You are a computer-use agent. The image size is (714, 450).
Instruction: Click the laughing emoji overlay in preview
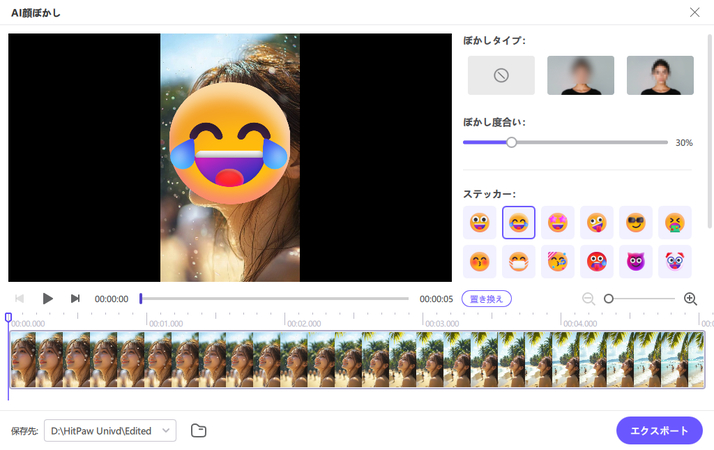click(229, 142)
